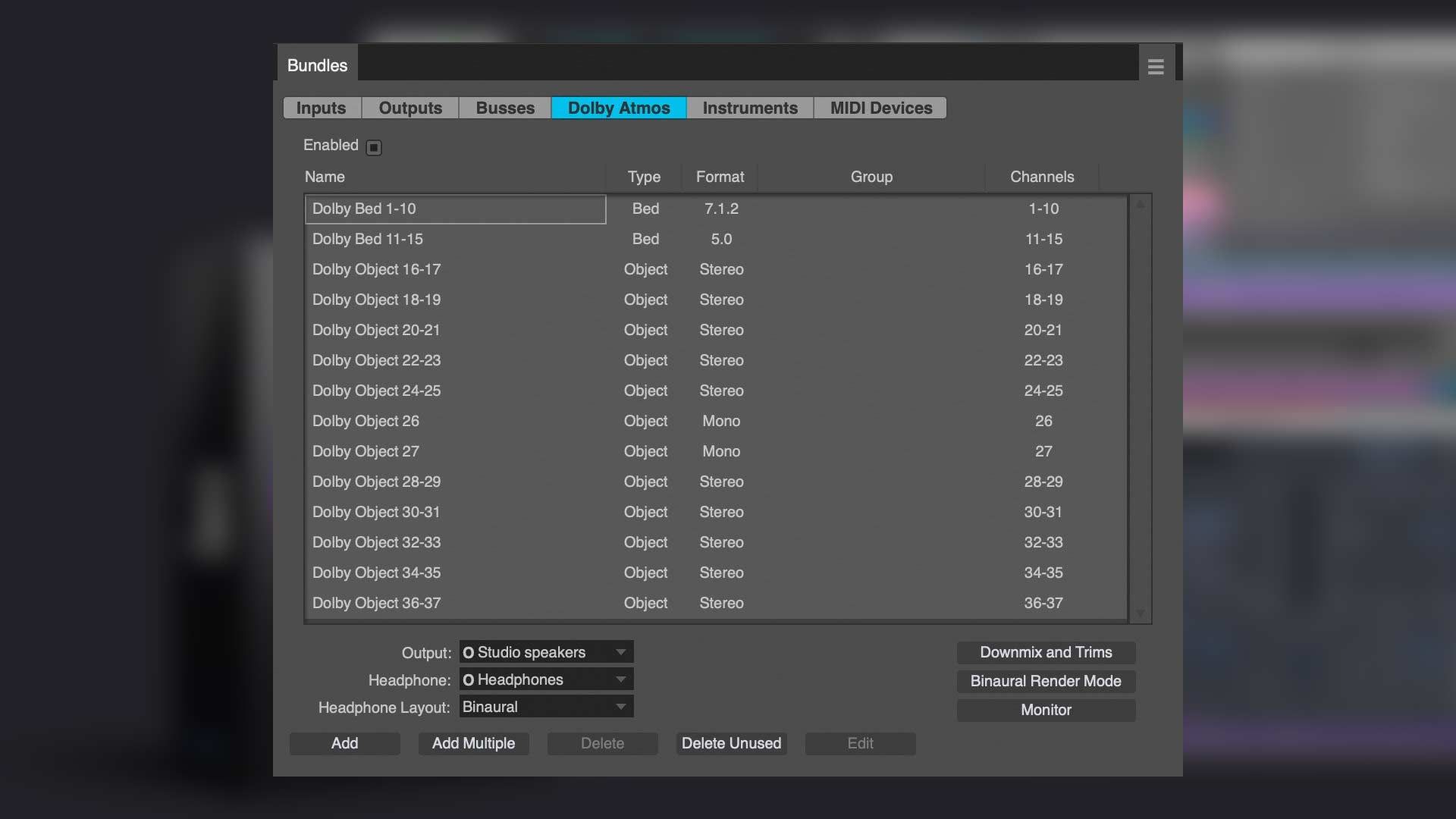
Task: Select the Instruments tab
Action: pos(750,108)
